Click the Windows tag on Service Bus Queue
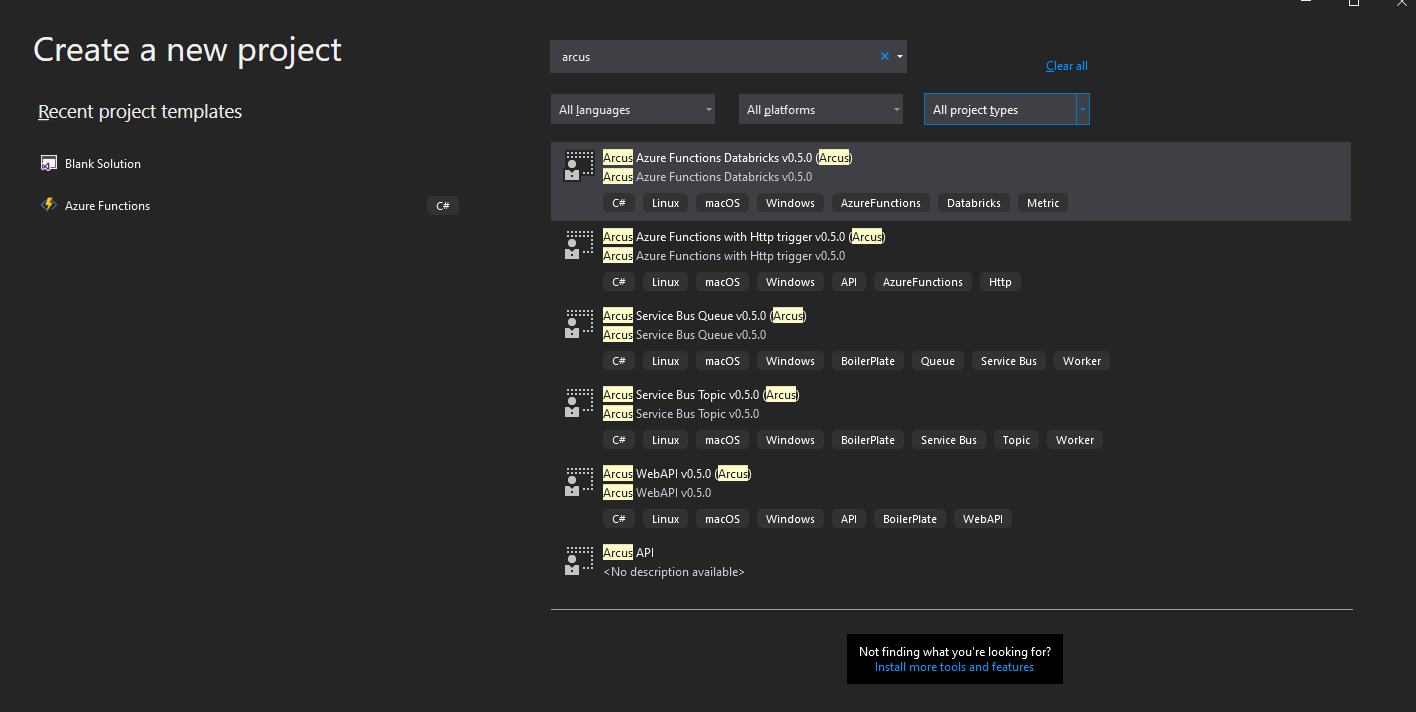The width and height of the screenshot is (1416, 712). [x=790, y=361]
